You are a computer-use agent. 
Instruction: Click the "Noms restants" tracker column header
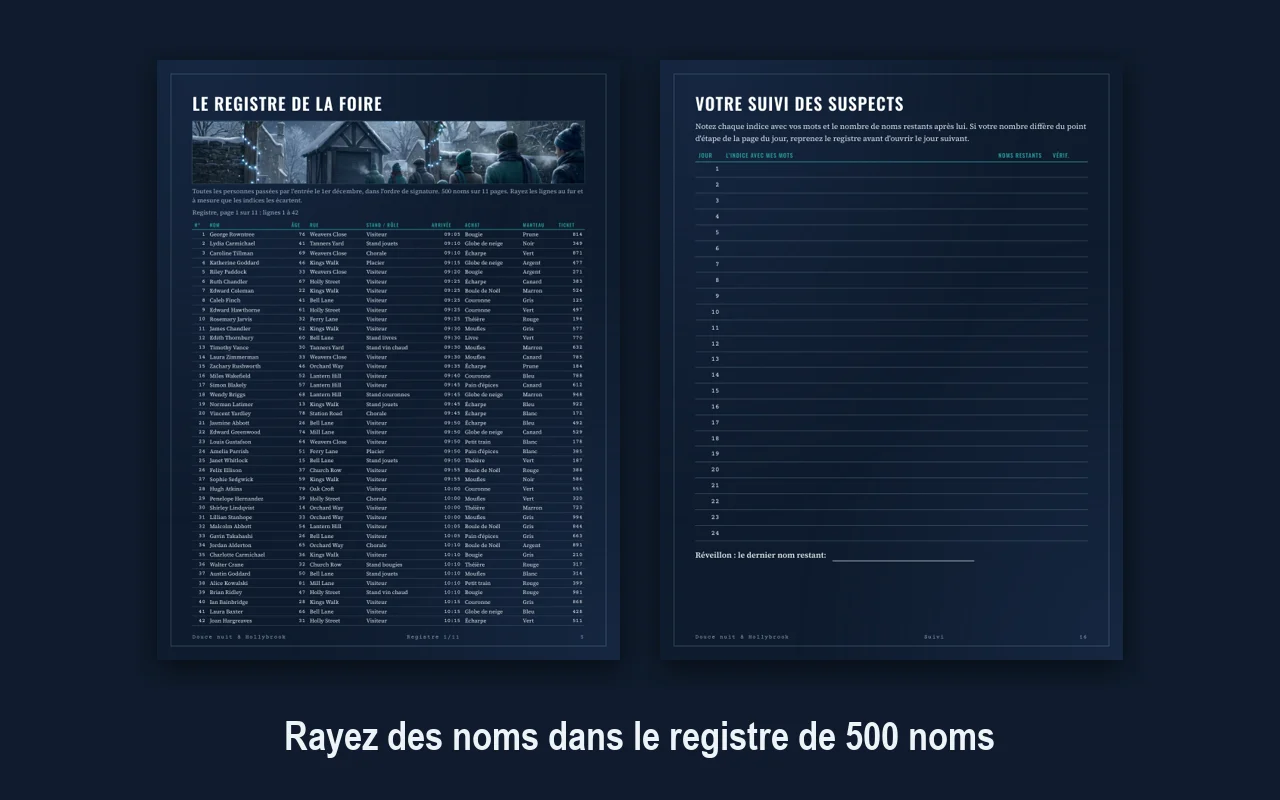pyautogui.click(x=1020, y=156)
